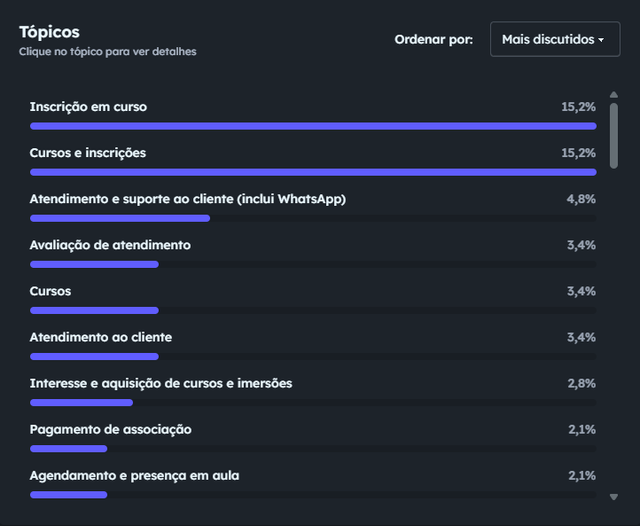Screen dimensions: 640x526
Task: Open the Inscrição em curso topic
Action: point(313,115)
